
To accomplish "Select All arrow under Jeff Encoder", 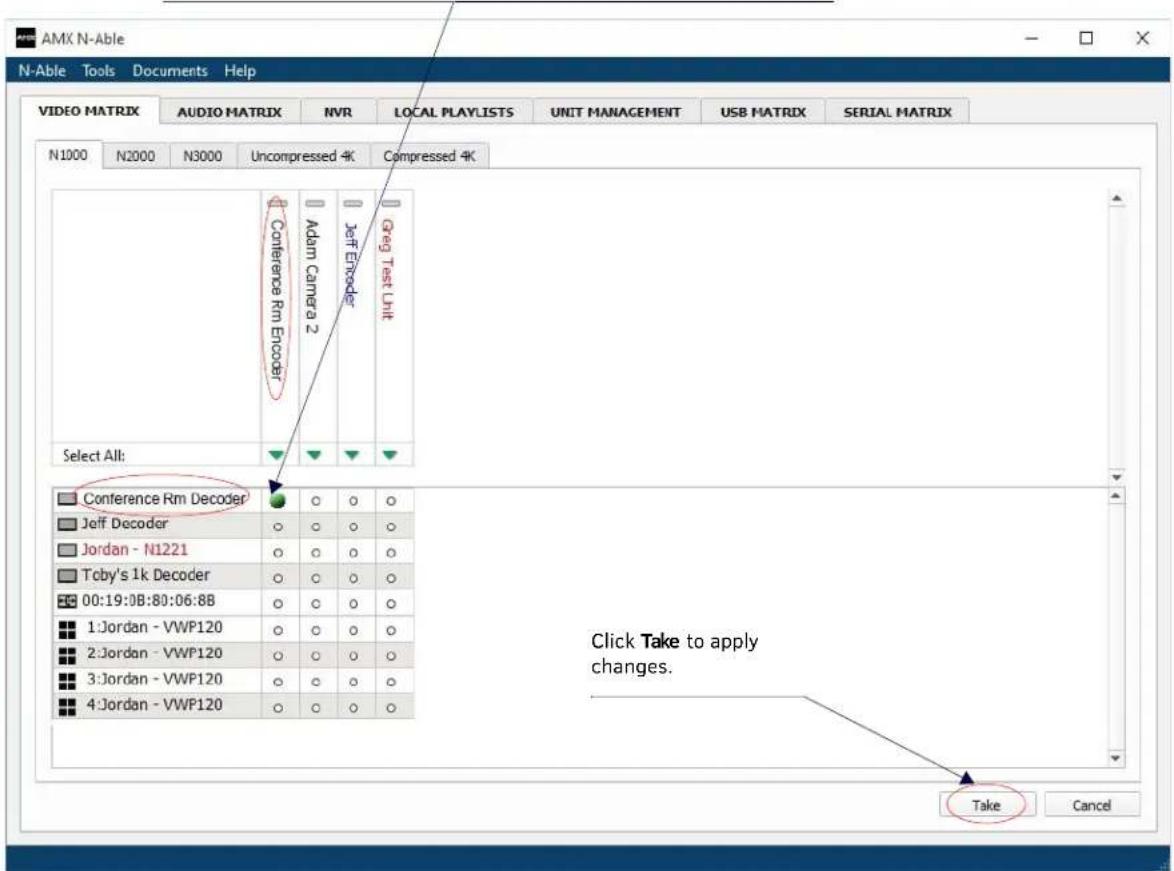I will click(352, 455).
